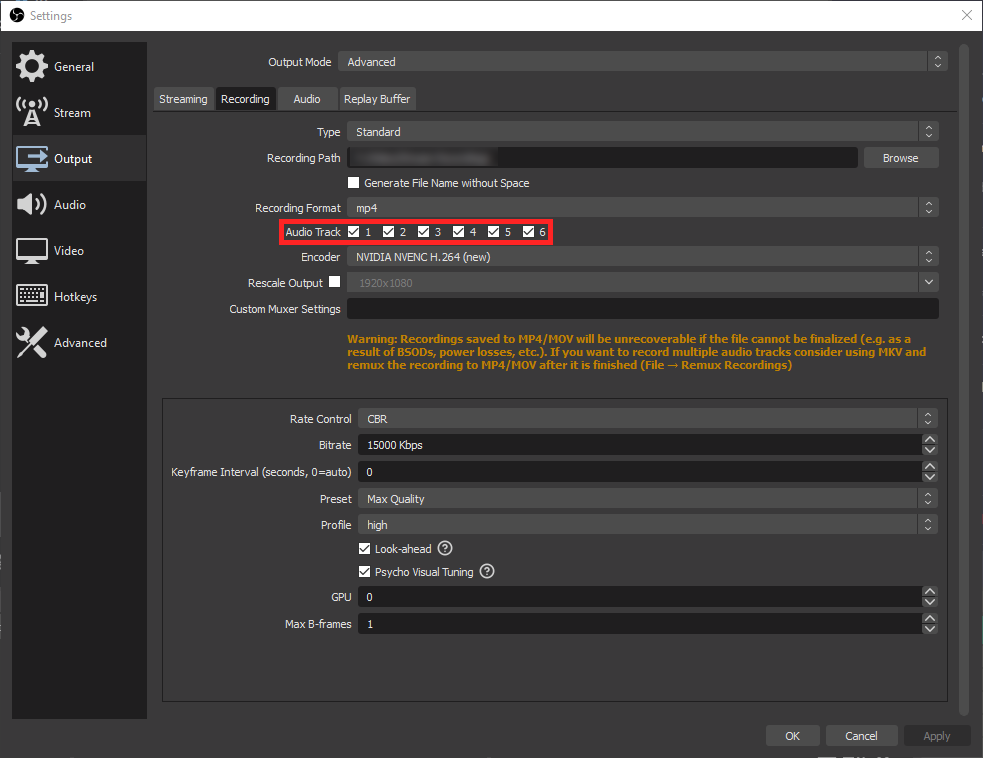
Task: Click Bitrate 15000 Kbps field
Action: 640,445
